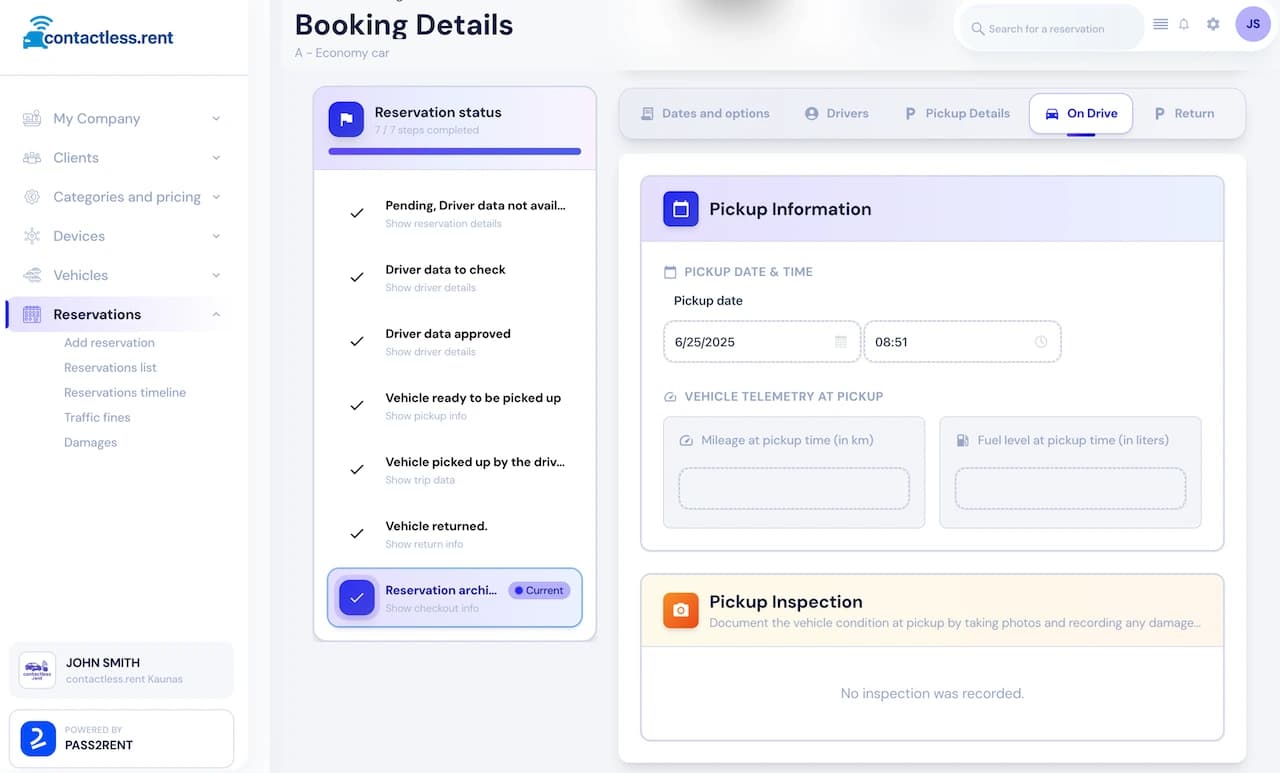
Task: Click checkmark beside Driver data approved
Action: click(357, 342)
